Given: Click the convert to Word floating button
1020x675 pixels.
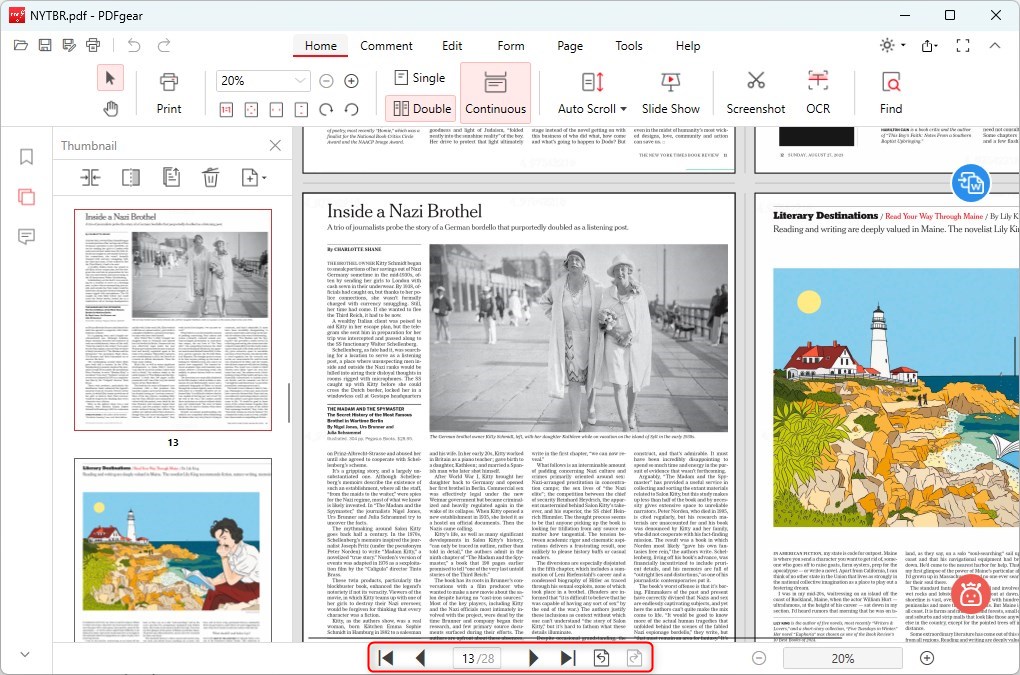Looking at the screenshot, I should pos(971,183).
